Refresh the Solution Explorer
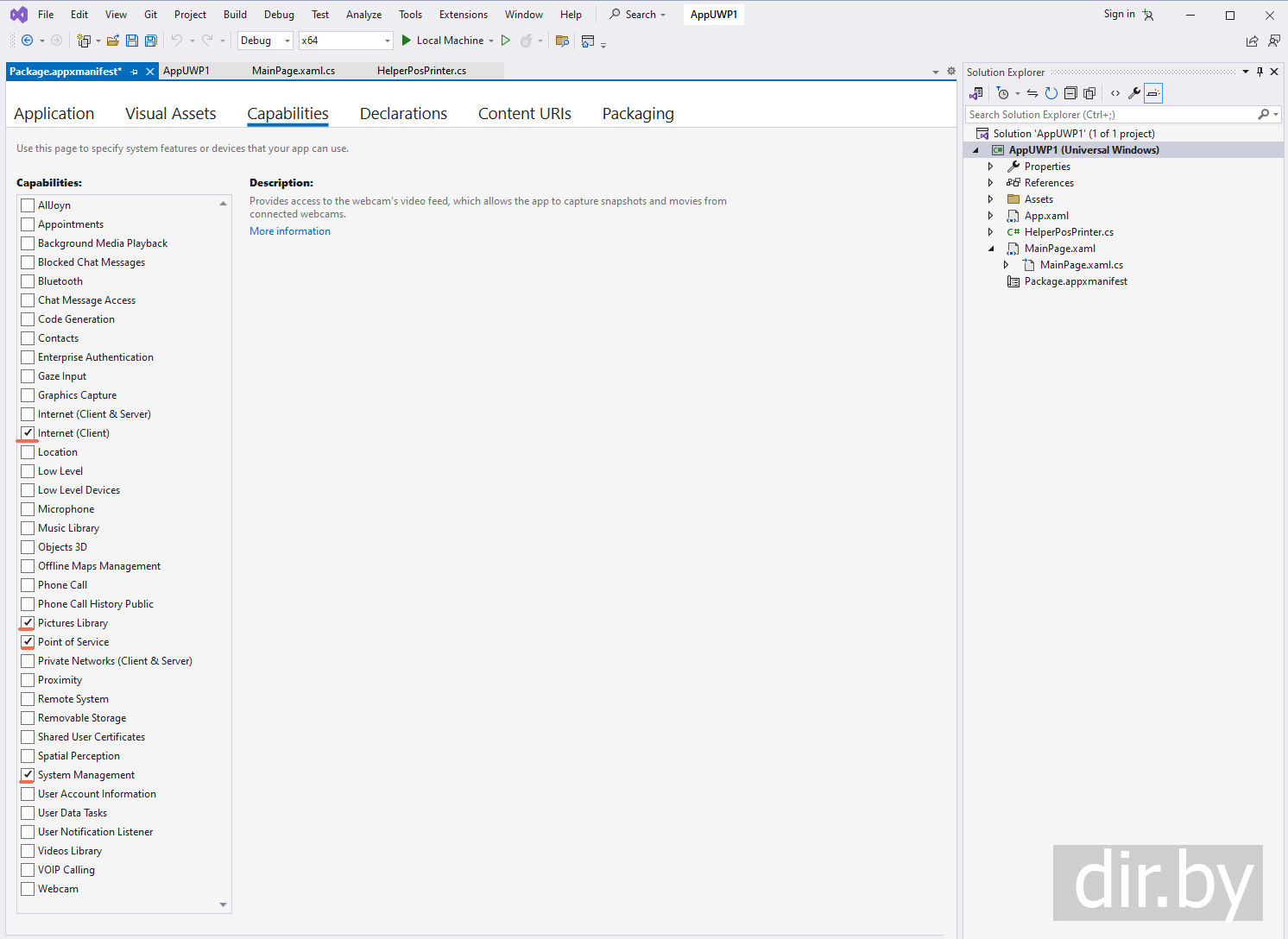 (x=1051, y=93)
